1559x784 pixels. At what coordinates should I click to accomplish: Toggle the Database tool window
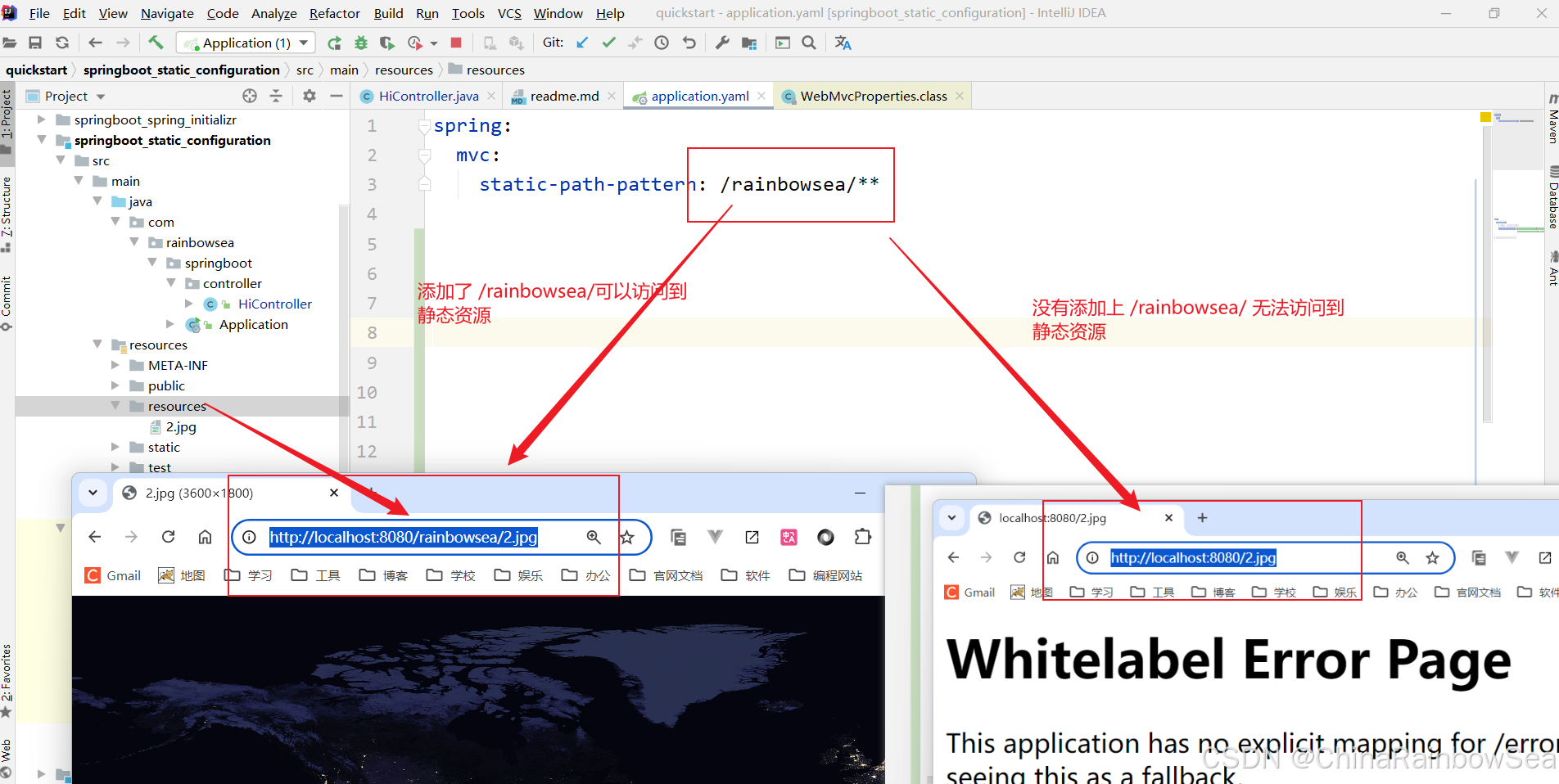point(1552,198)
